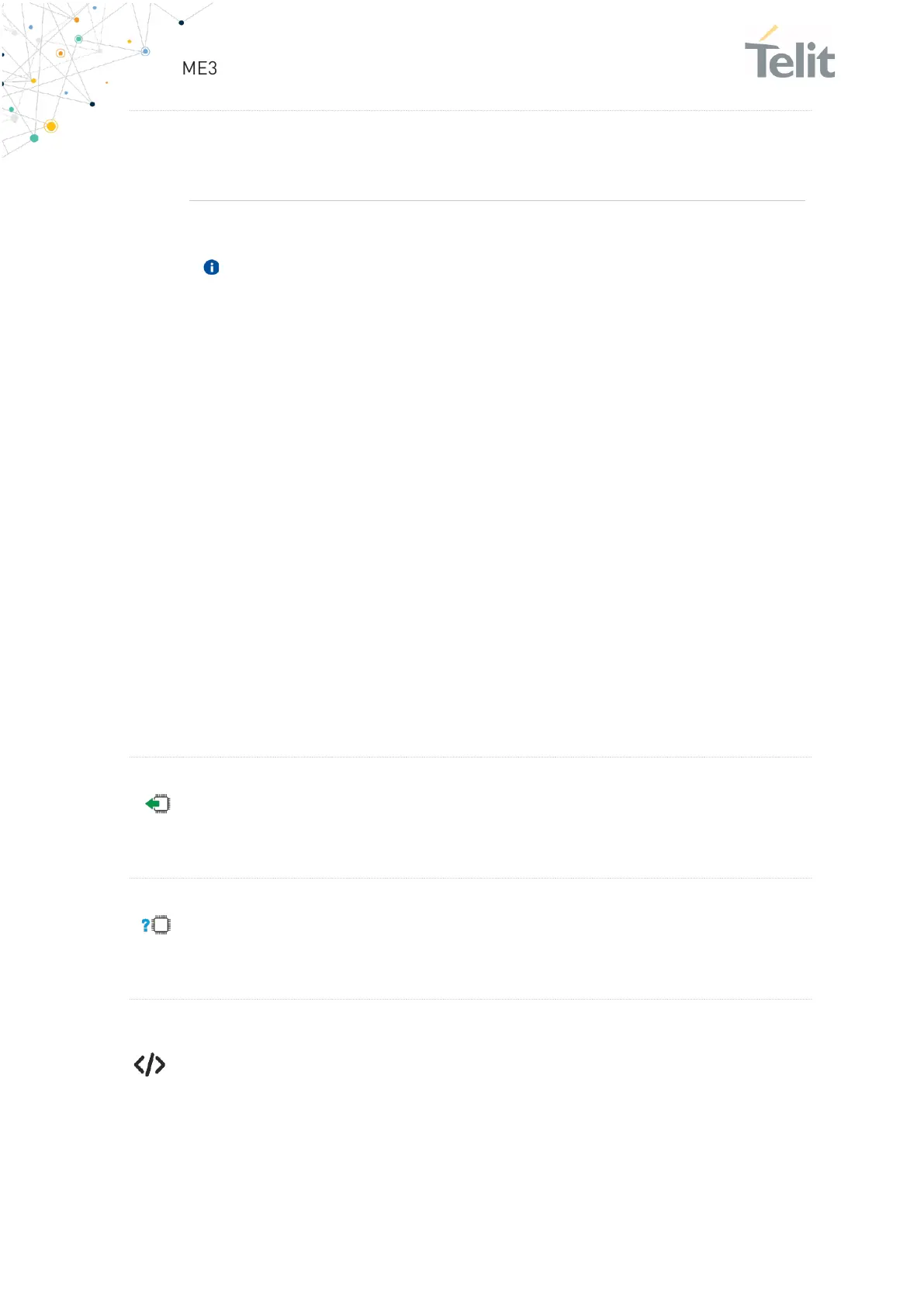This screenshot has width=924, height=1307.
Task: Click the dark navy node below blue ringed node
Action: (92, 104)
